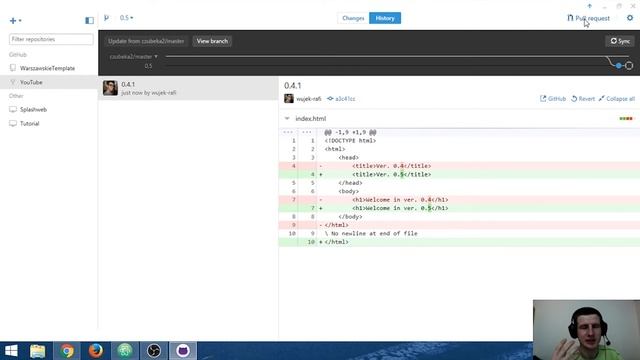Image resolution: width=640 pixels, height=360 pixels.
Task: Open a Pull request
Action: pyautogui.click(x=588, y=18)
